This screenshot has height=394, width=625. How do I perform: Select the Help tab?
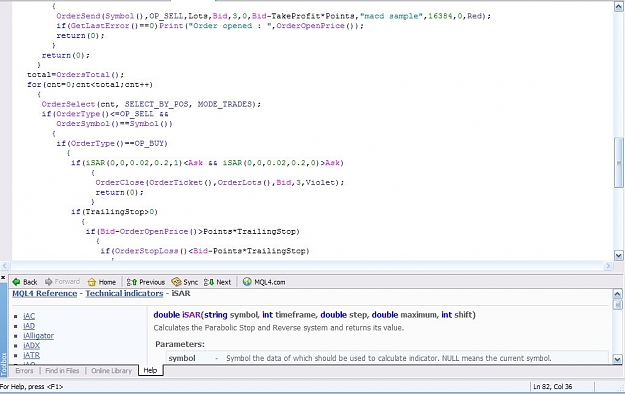click(x=150, y=370)
